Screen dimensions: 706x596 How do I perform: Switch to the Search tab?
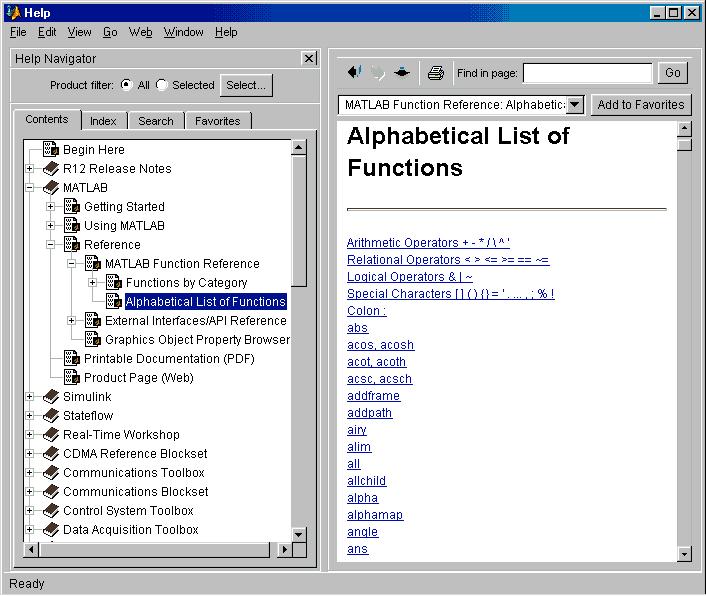[x=156, y=121]
